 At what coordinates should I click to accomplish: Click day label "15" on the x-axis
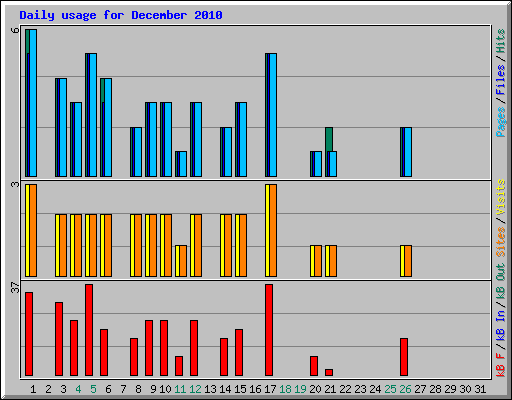click(240, 389)
